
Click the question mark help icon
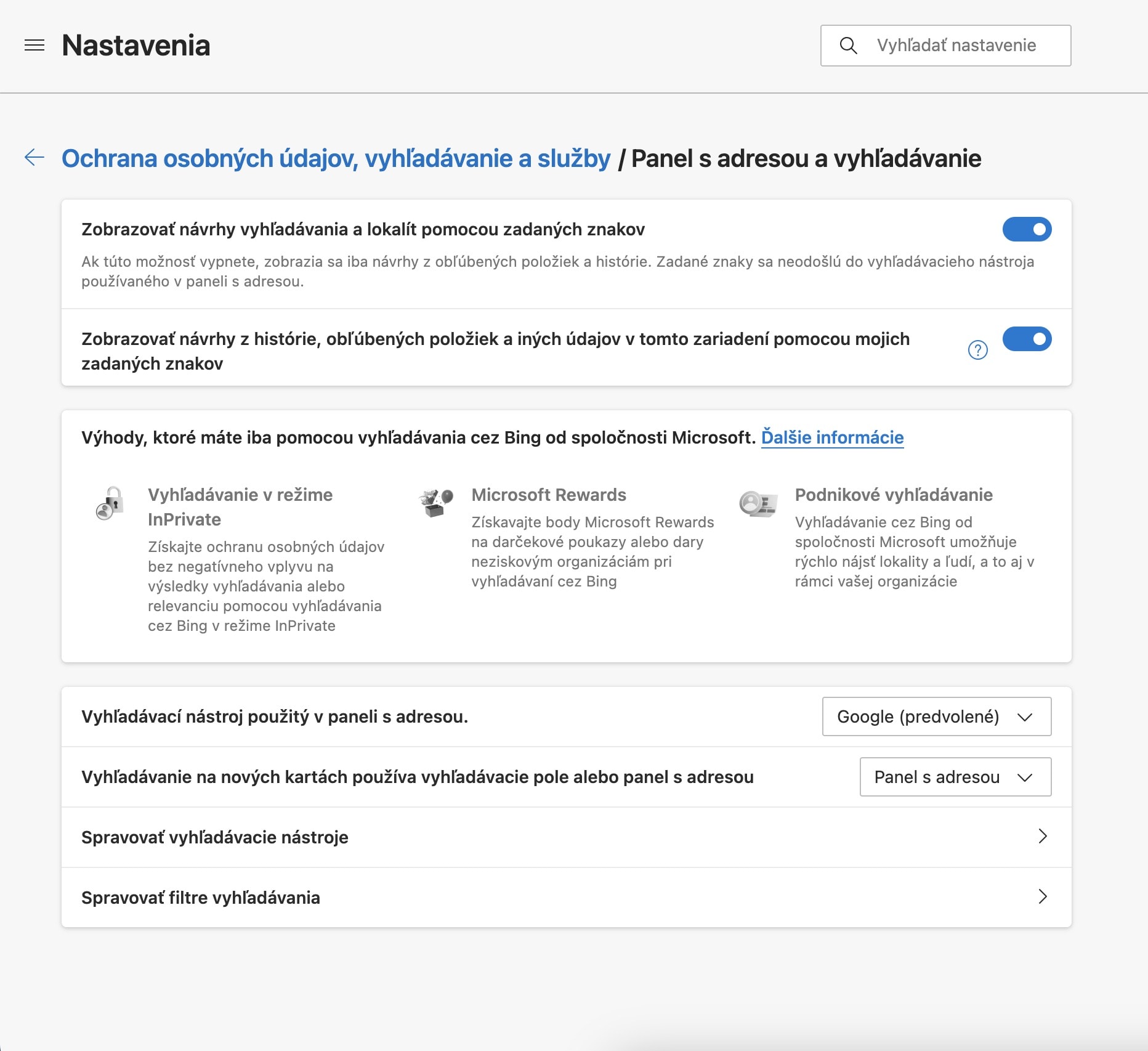pyautogui.click(x=978, y=350)
